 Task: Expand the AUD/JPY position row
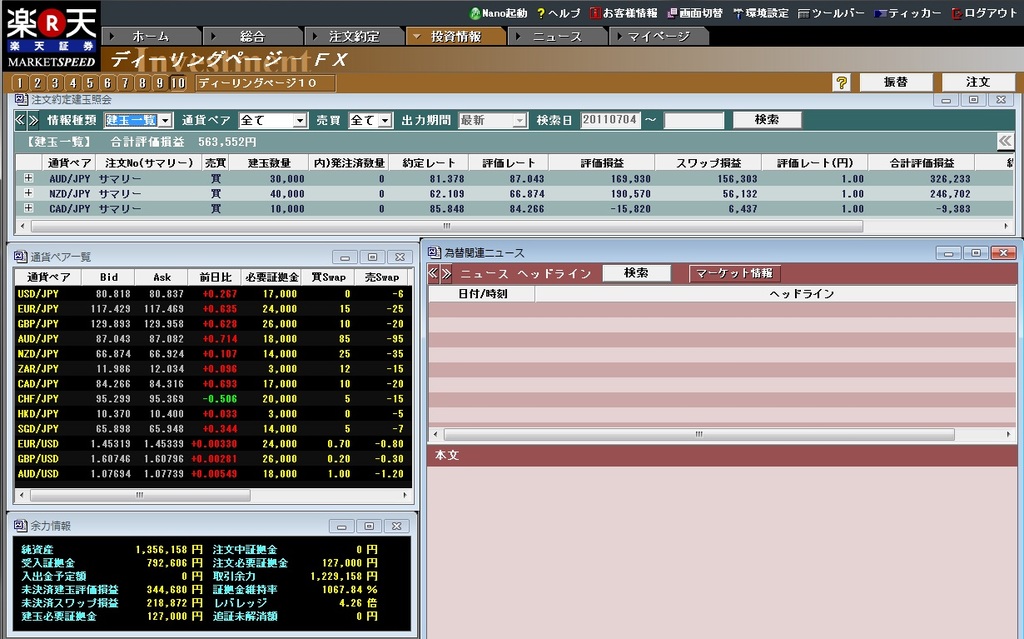[28, 179]
